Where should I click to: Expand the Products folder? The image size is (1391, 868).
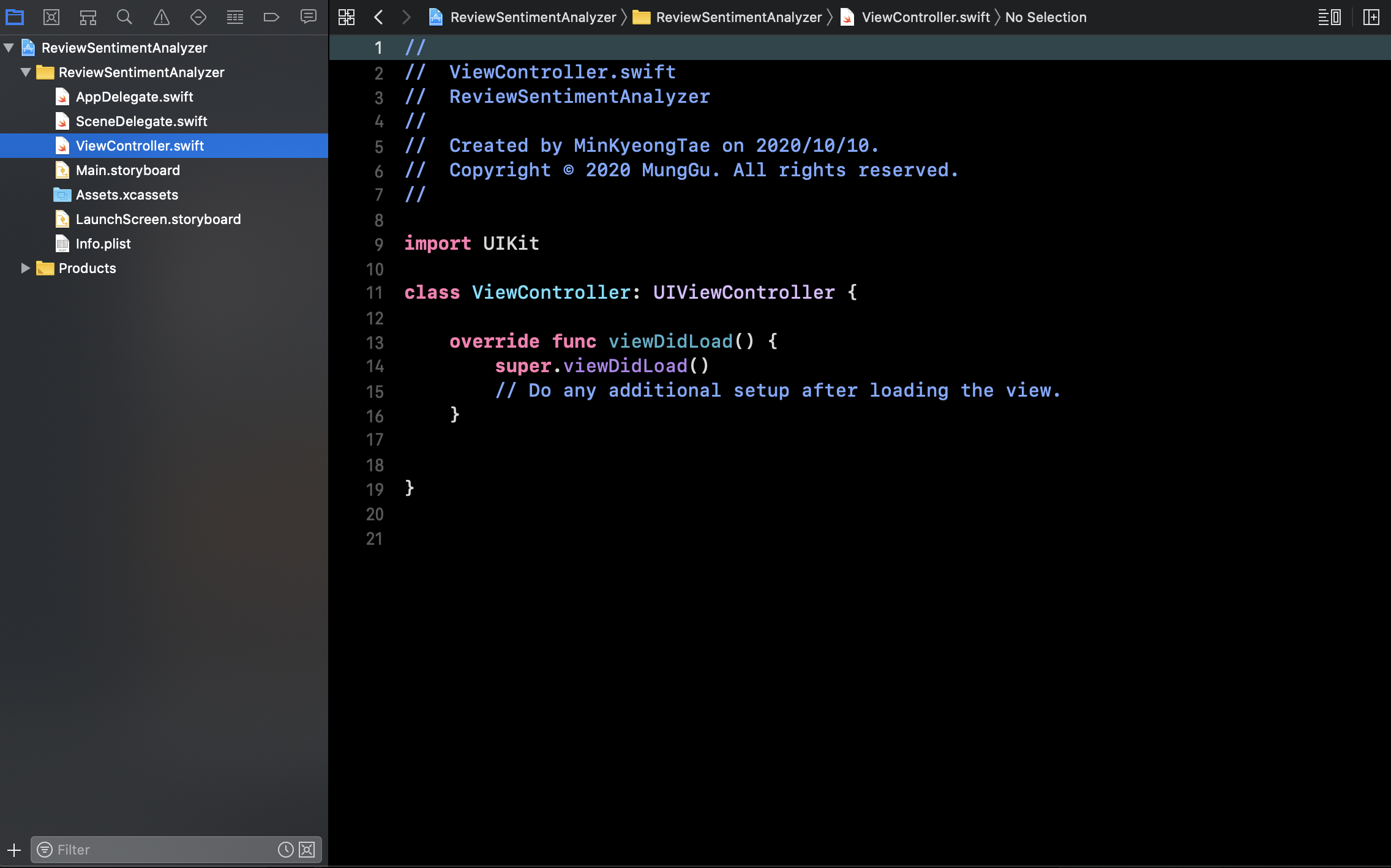(x=26, y=268)
